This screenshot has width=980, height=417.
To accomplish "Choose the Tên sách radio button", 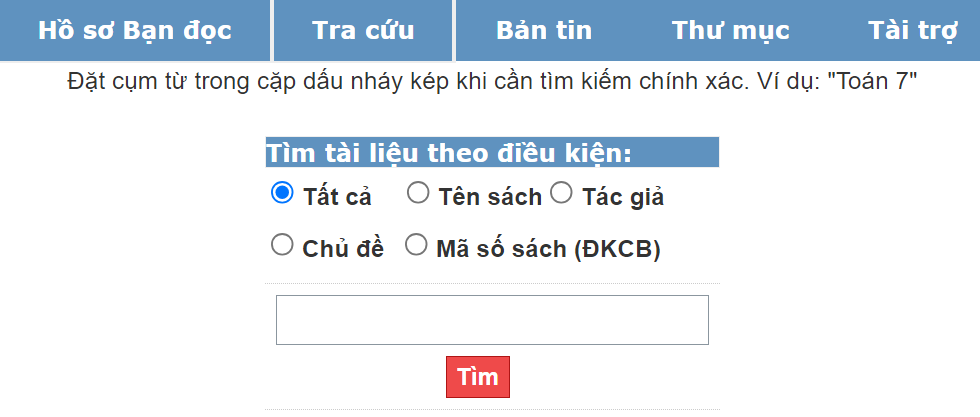I will click(418, 193).
